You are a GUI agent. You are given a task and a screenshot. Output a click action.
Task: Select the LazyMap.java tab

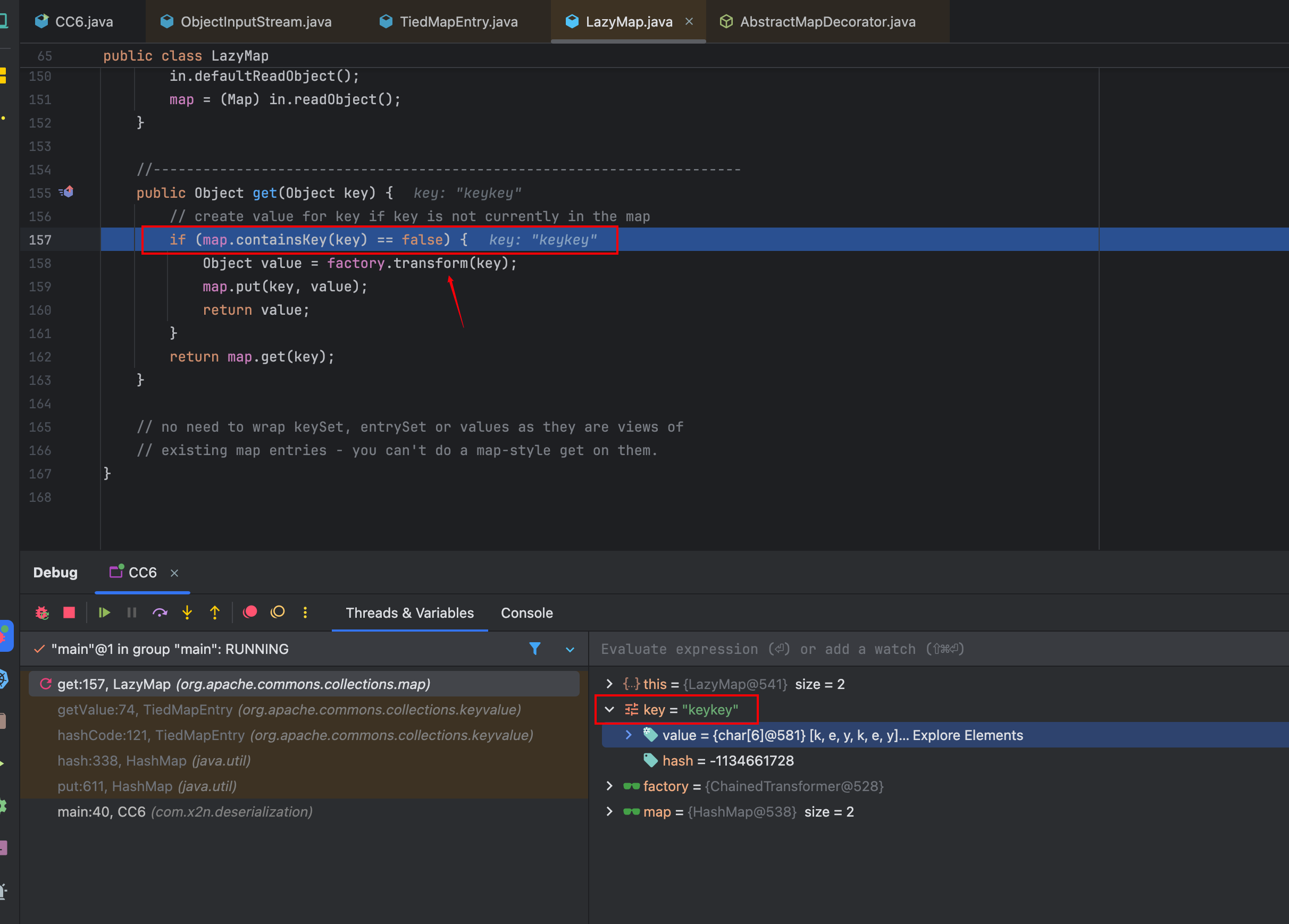[x=629, y=22]
